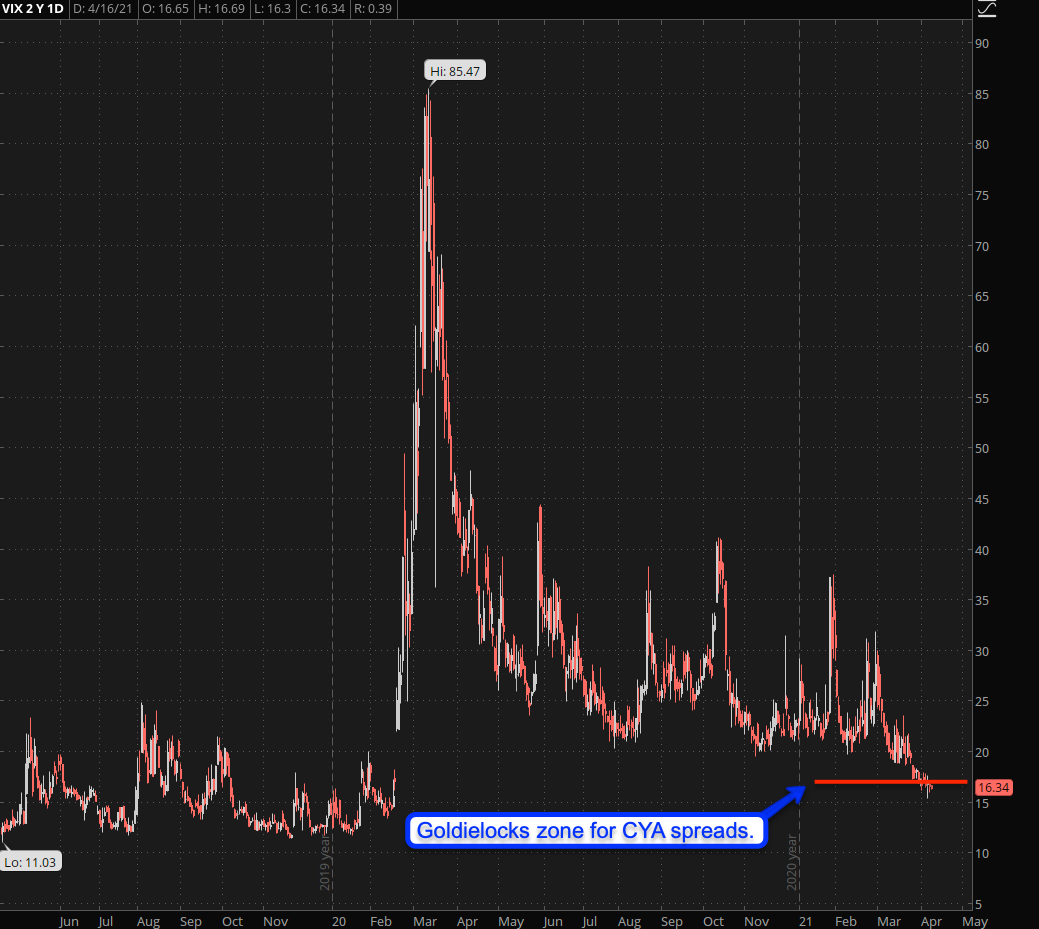Click the 21 year label on time axis
Screen dimensions: 1039x929
pos(803,921)
